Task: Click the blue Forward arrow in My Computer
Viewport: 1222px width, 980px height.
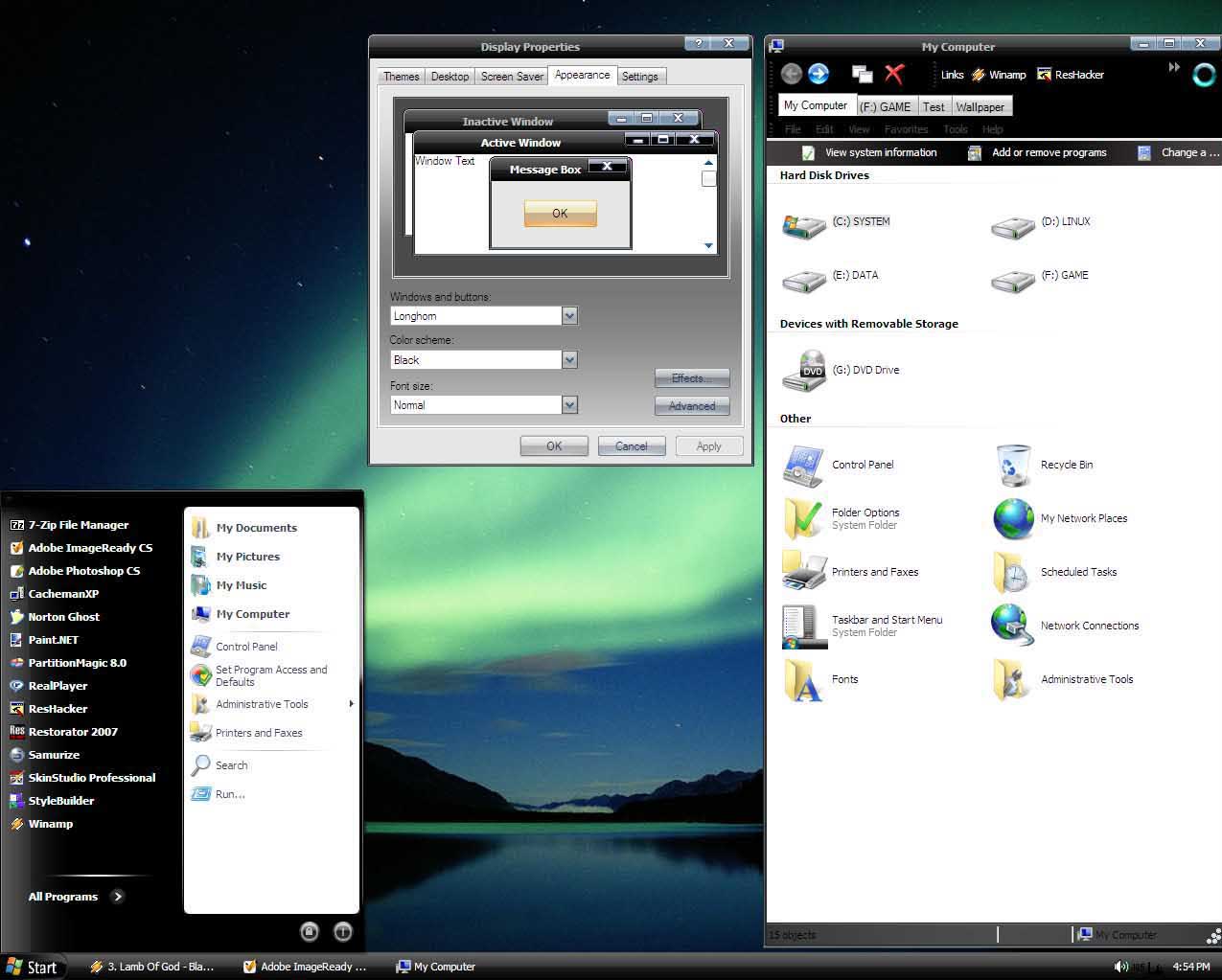Action: click(819, 74)
